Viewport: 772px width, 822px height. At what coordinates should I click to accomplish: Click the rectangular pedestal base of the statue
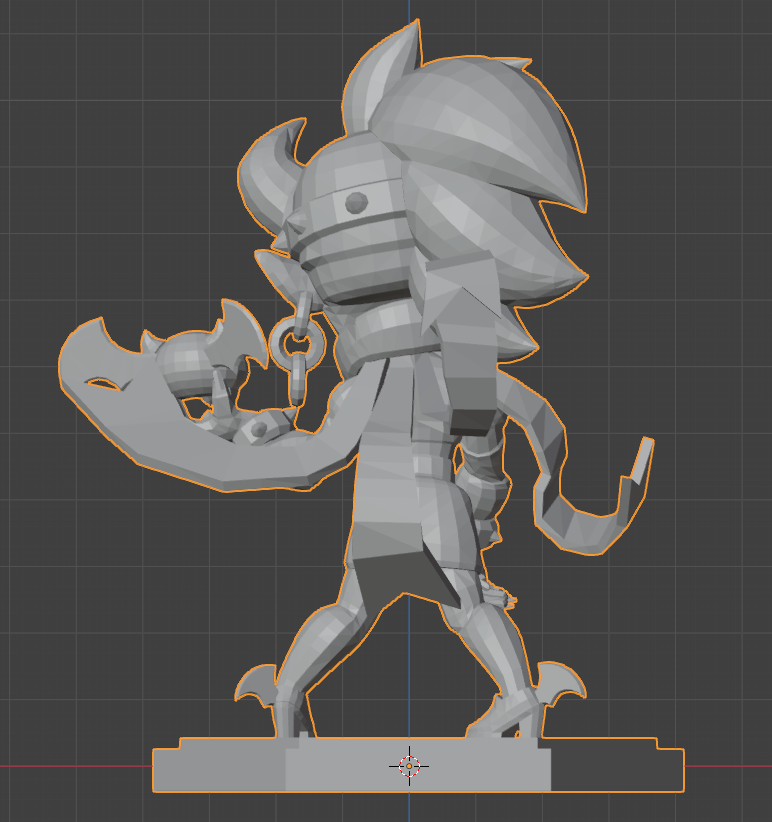tap(418, 764)
